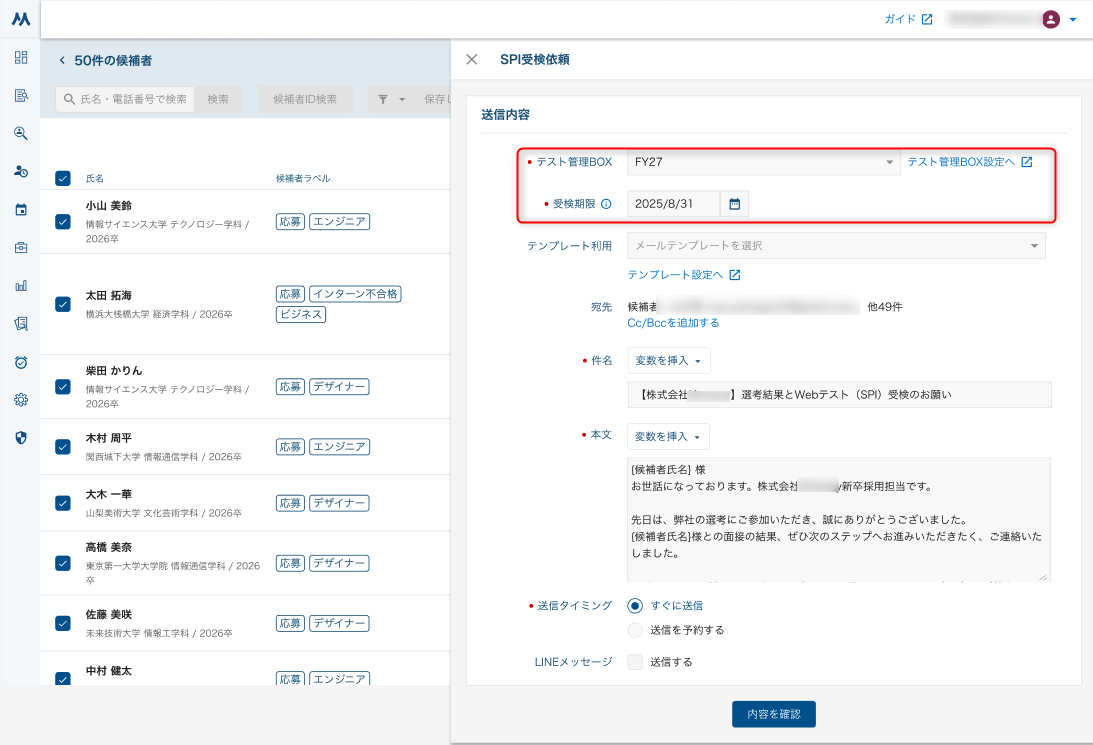Open the date picker calendar icon for 受検期限
1093x745 pixels.
(735, 204)
